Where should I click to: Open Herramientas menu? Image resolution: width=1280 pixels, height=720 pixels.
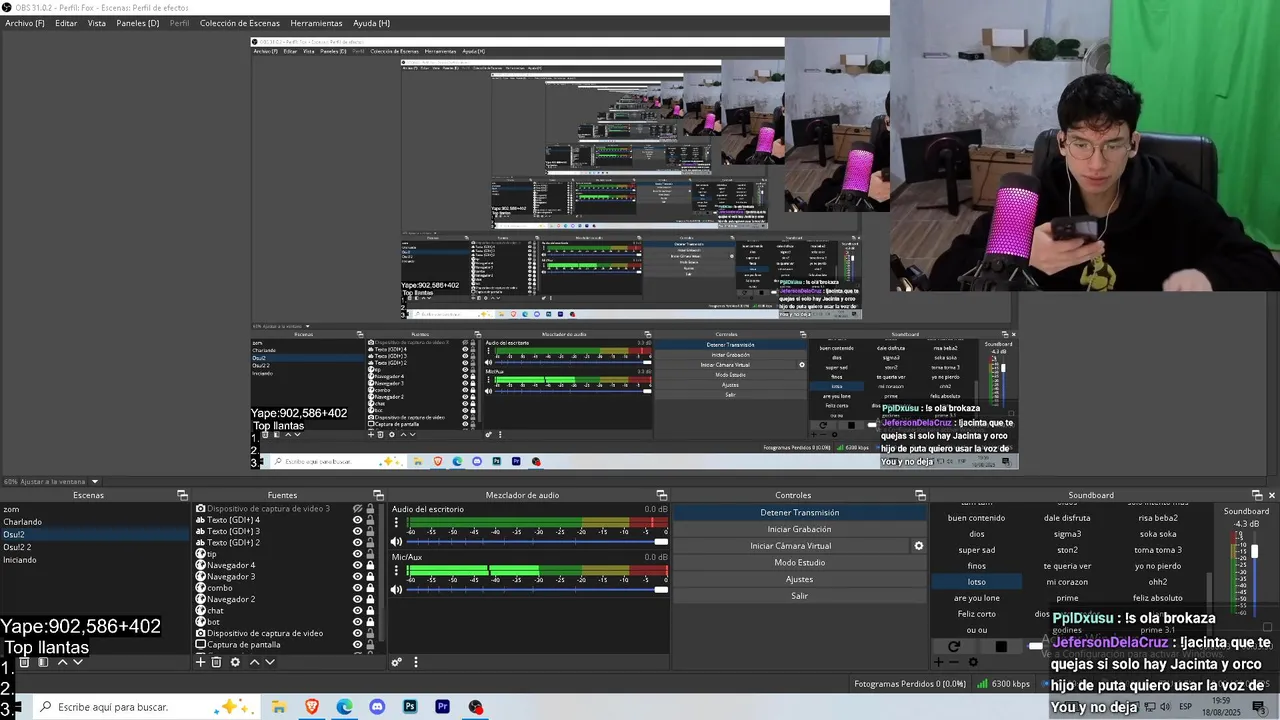(316, 23)
